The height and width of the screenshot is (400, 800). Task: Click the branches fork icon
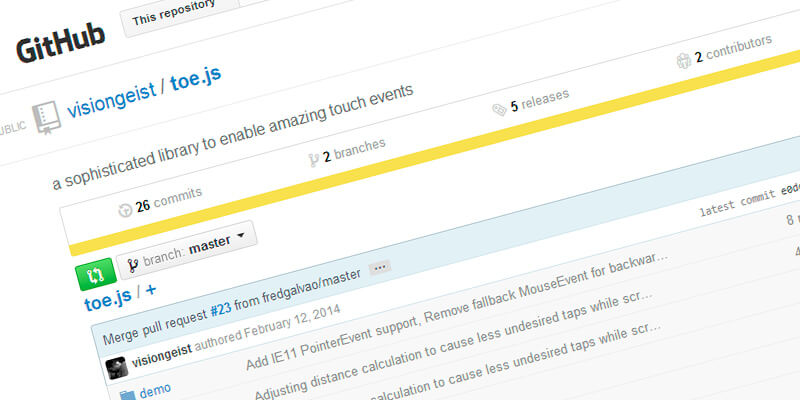click(x=313, y=158)
